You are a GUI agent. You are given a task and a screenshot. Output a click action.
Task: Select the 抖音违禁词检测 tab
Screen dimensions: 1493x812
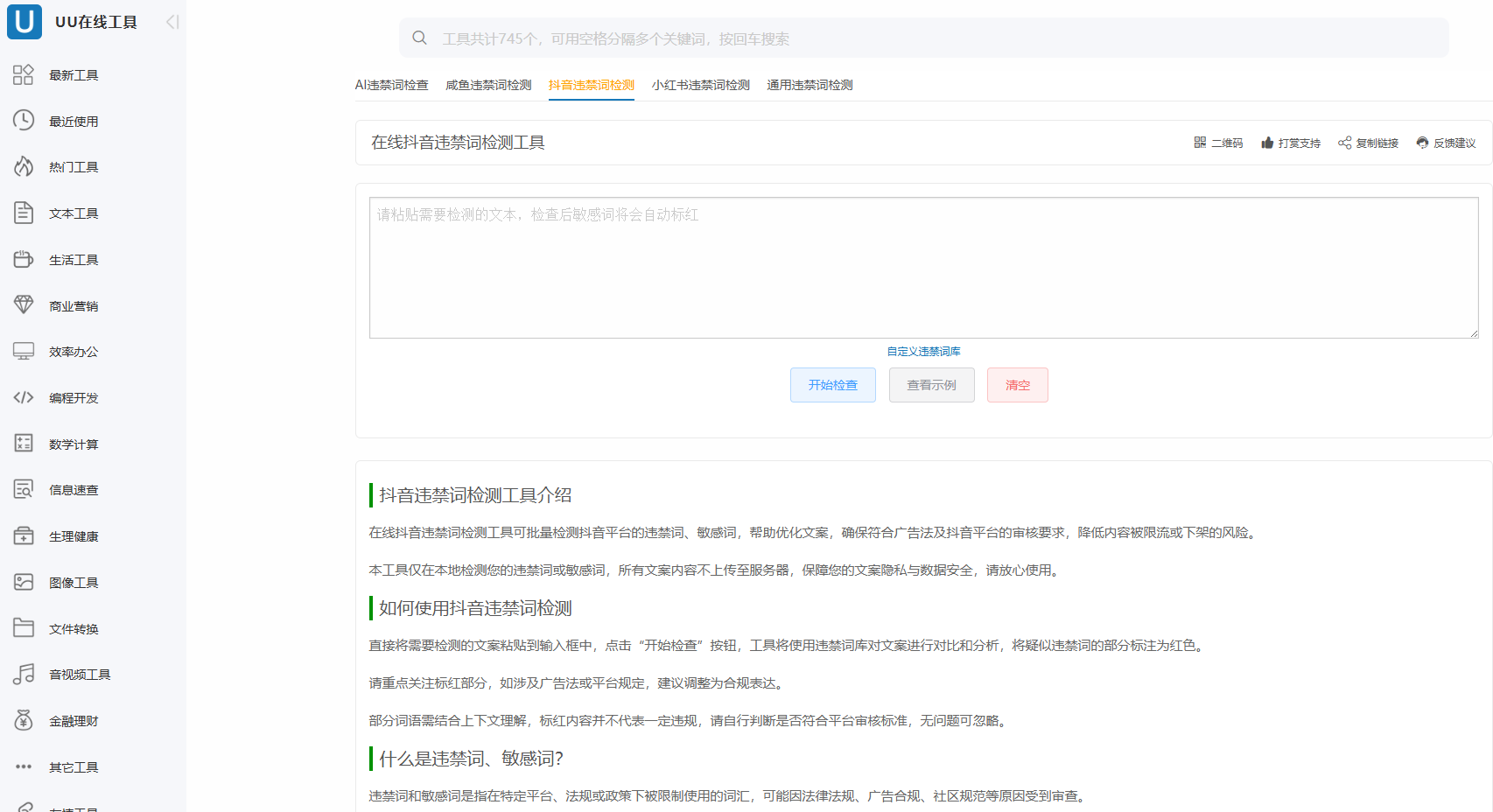[592, 85]
